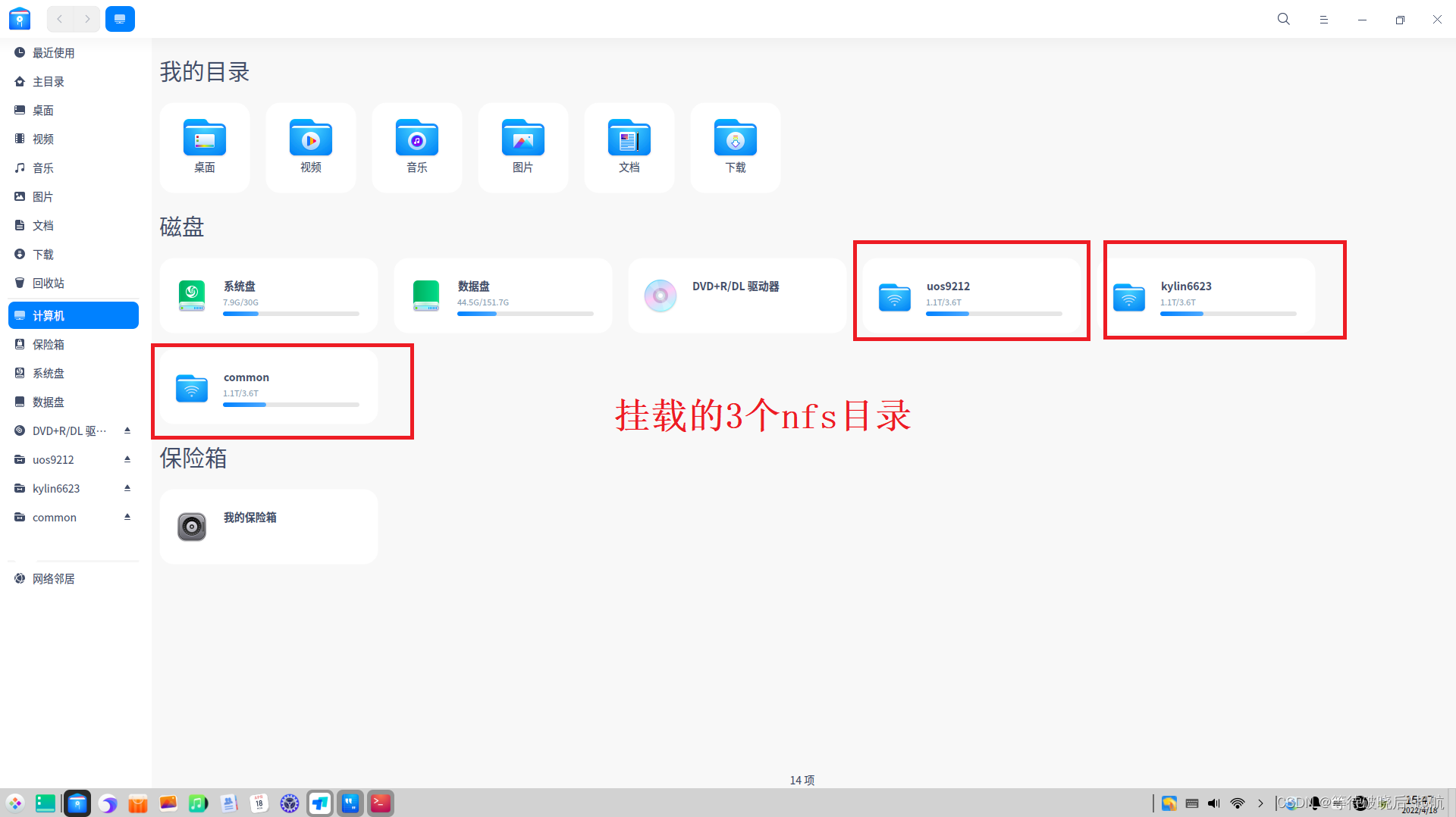Launch the Music player from taskbar
The width and height of the screenshot is (1456, 817).
click(198, 803)
